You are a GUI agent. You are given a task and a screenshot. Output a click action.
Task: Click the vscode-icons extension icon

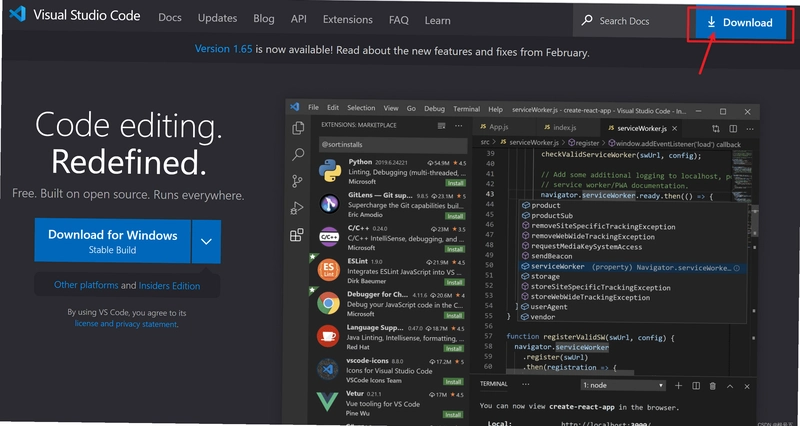[327, 369]
